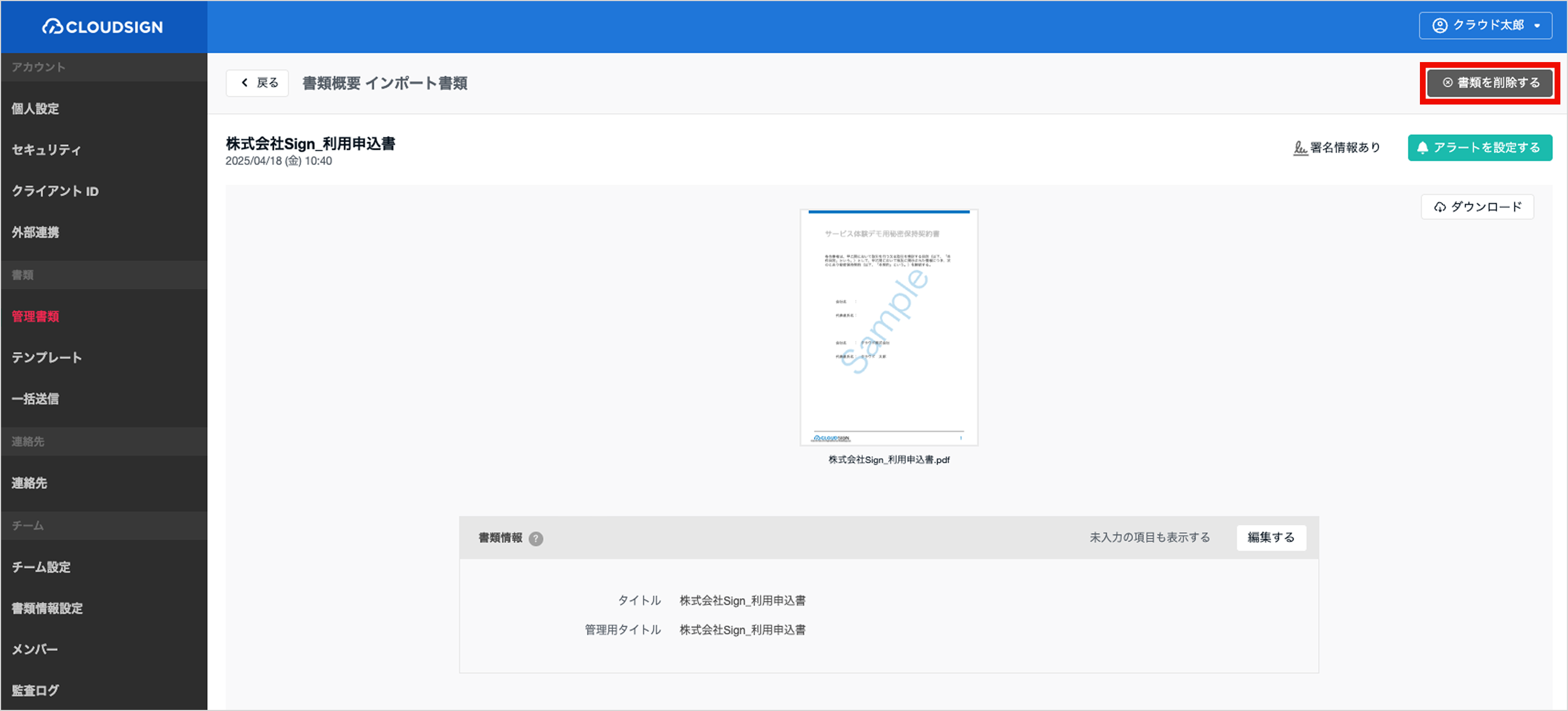Click the タイトル value 株式会社Sign_利用申込書
1568x711 pixels.
pyautogui.click(x=743, y=601)
